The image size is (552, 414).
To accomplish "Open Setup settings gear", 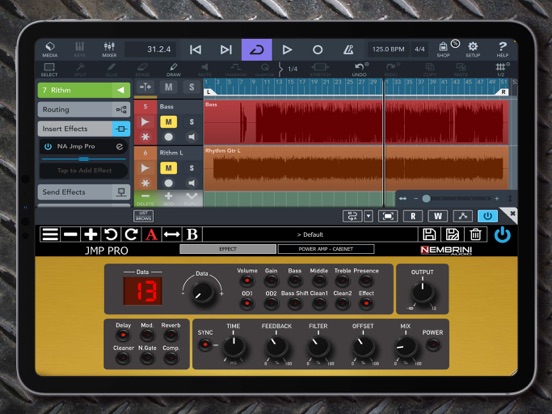I will (473, 50).
